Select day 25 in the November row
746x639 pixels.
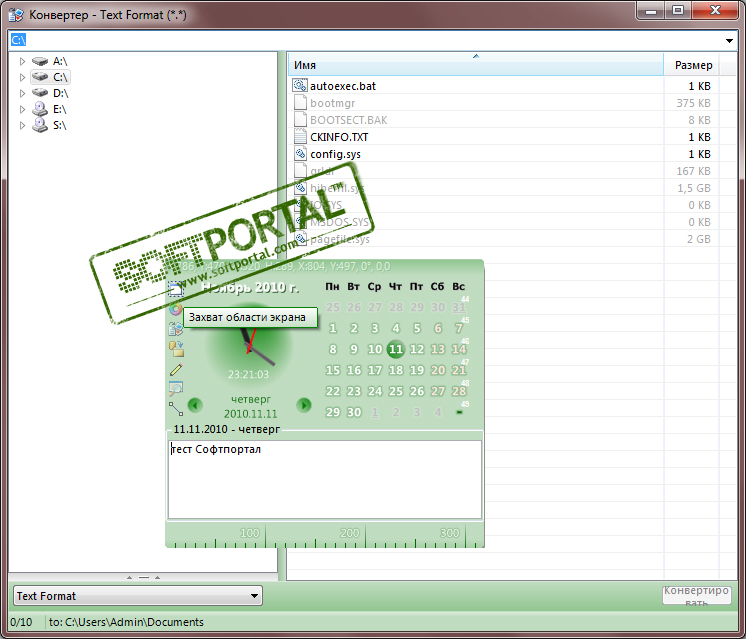396,391
